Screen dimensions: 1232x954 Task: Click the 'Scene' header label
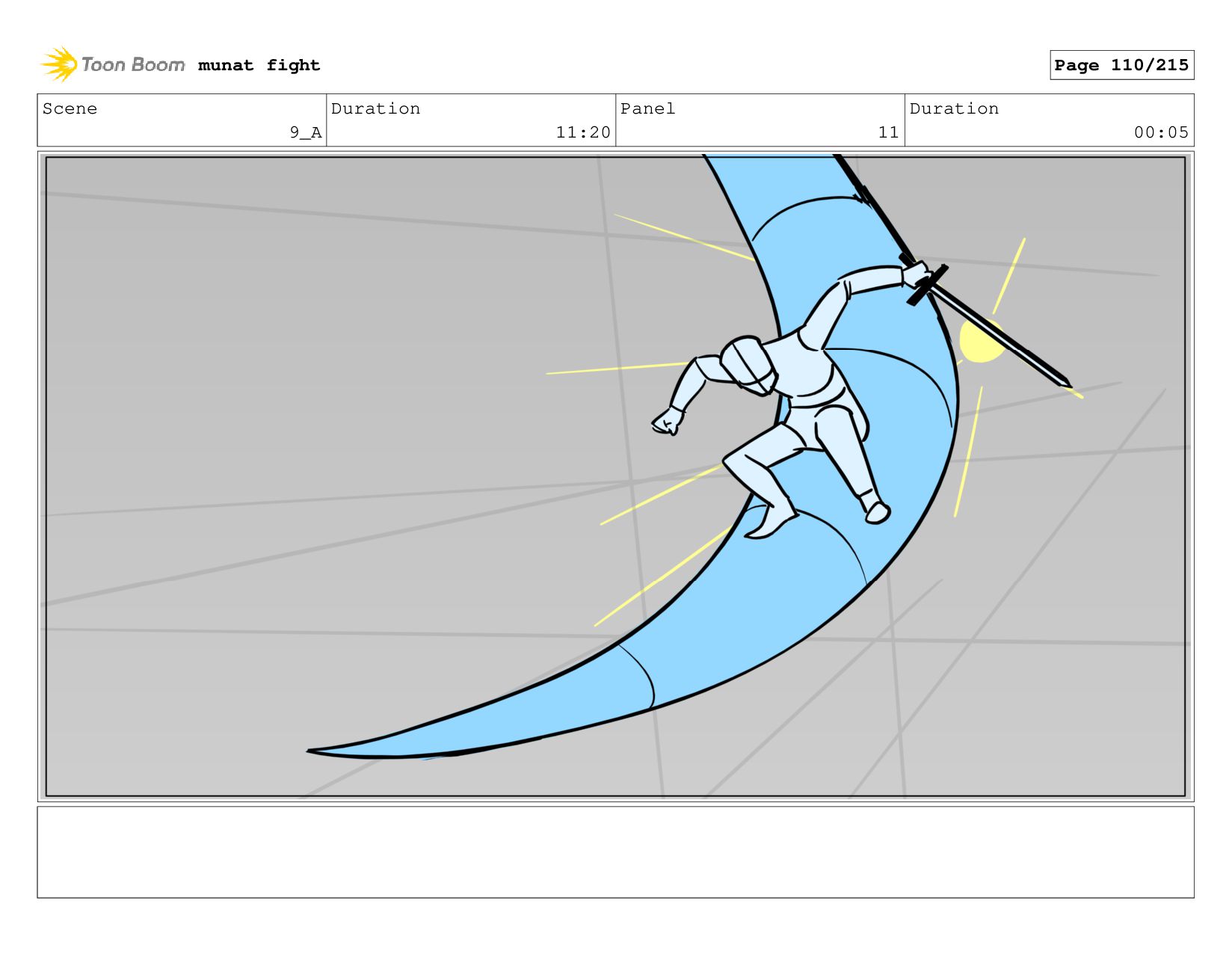tap(70, 108)
